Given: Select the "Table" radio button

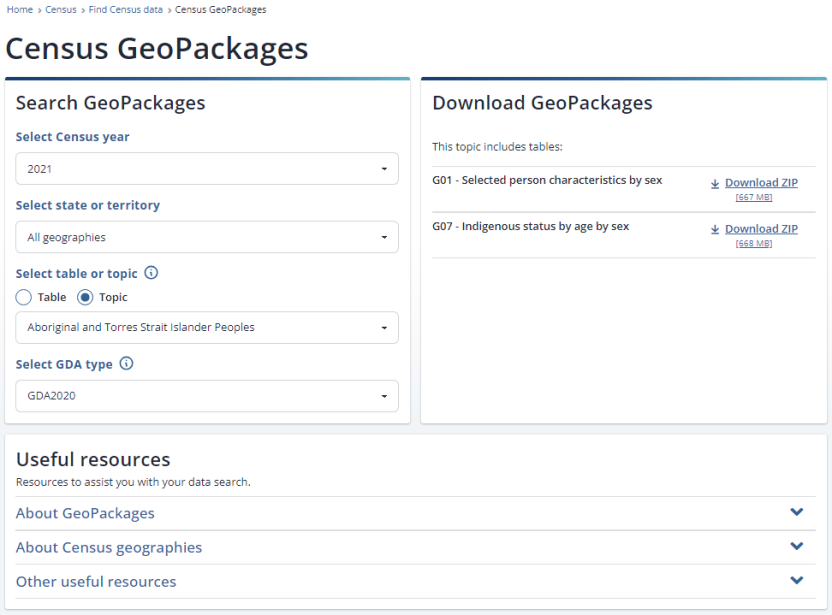Looking at the screenshot, I should [x=22, y=297].
